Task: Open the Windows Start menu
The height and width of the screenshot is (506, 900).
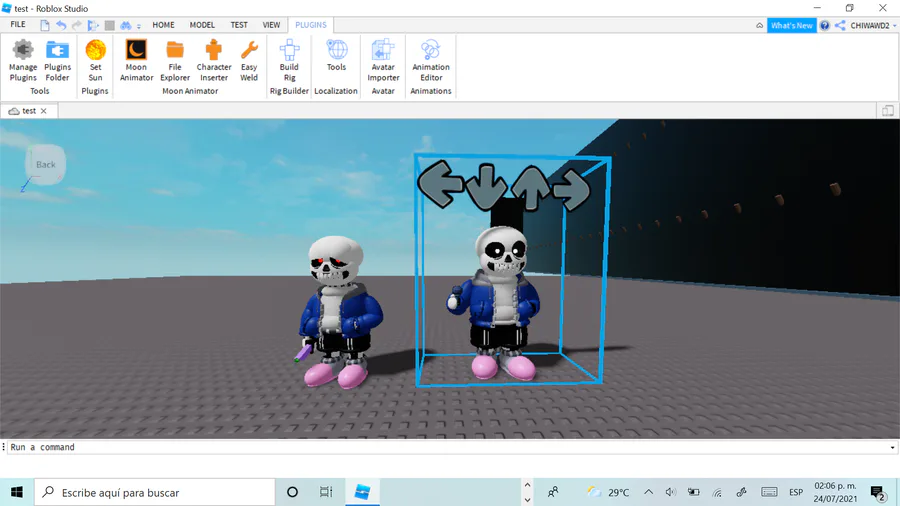Action: click(17, 492)
